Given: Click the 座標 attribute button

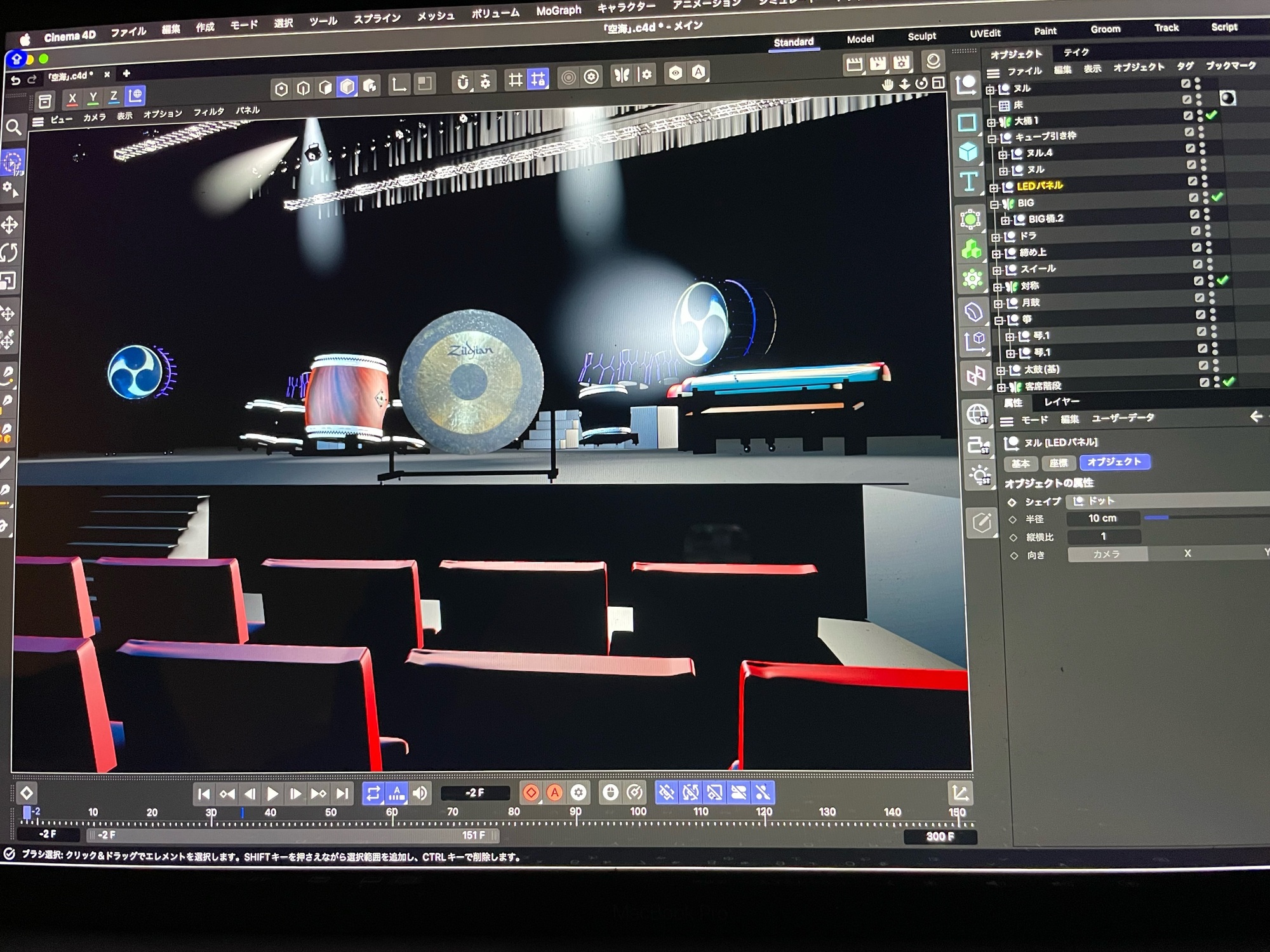Looking at the screenshot, I should [1059, 463].
